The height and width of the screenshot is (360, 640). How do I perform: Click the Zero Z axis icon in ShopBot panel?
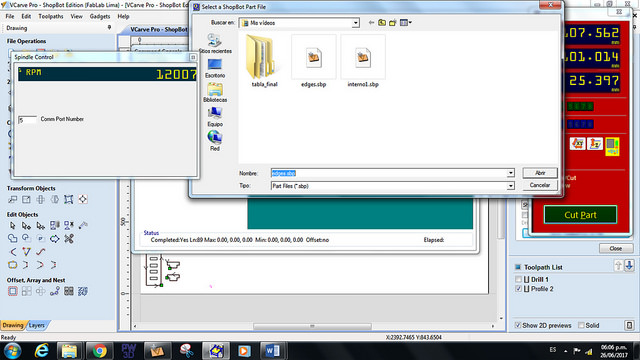click(595, 144)
